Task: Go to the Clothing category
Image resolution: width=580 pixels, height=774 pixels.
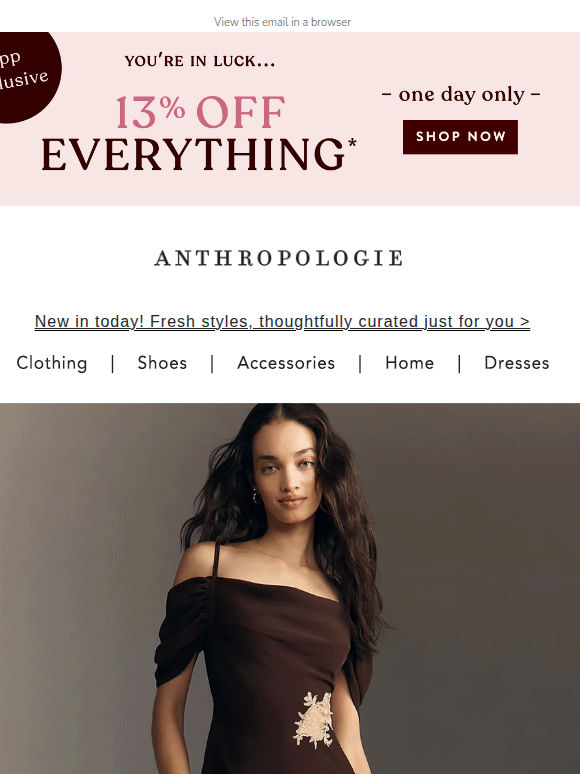Action: (52, 363)
